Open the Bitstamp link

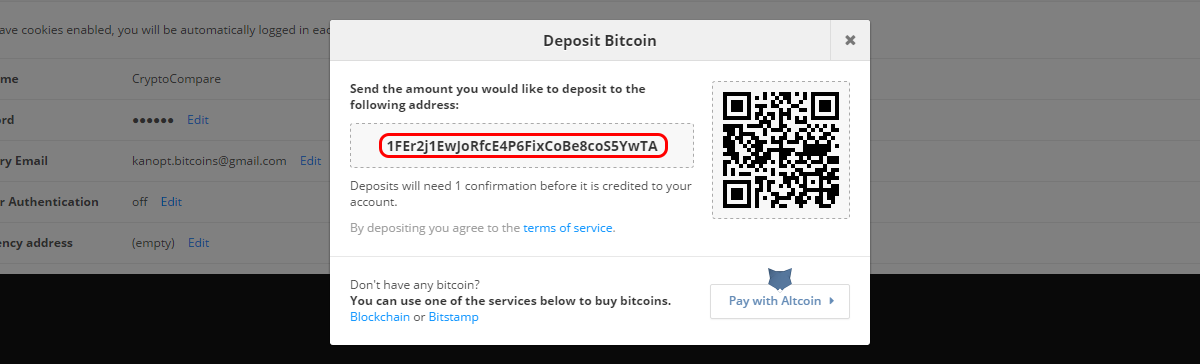tap(453, 317)
